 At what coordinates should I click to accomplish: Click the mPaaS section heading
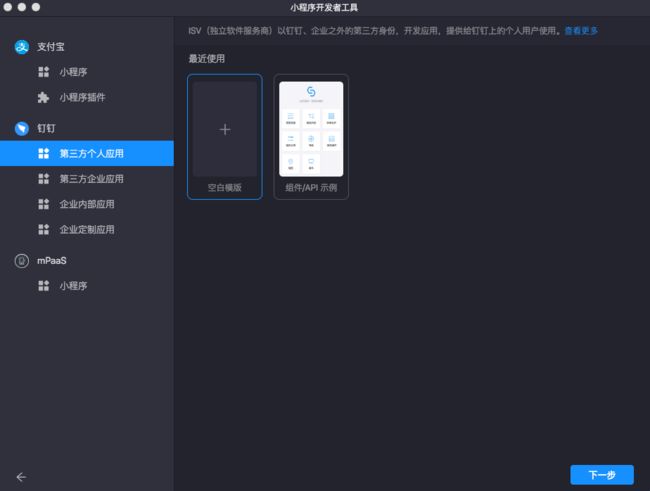52,261
